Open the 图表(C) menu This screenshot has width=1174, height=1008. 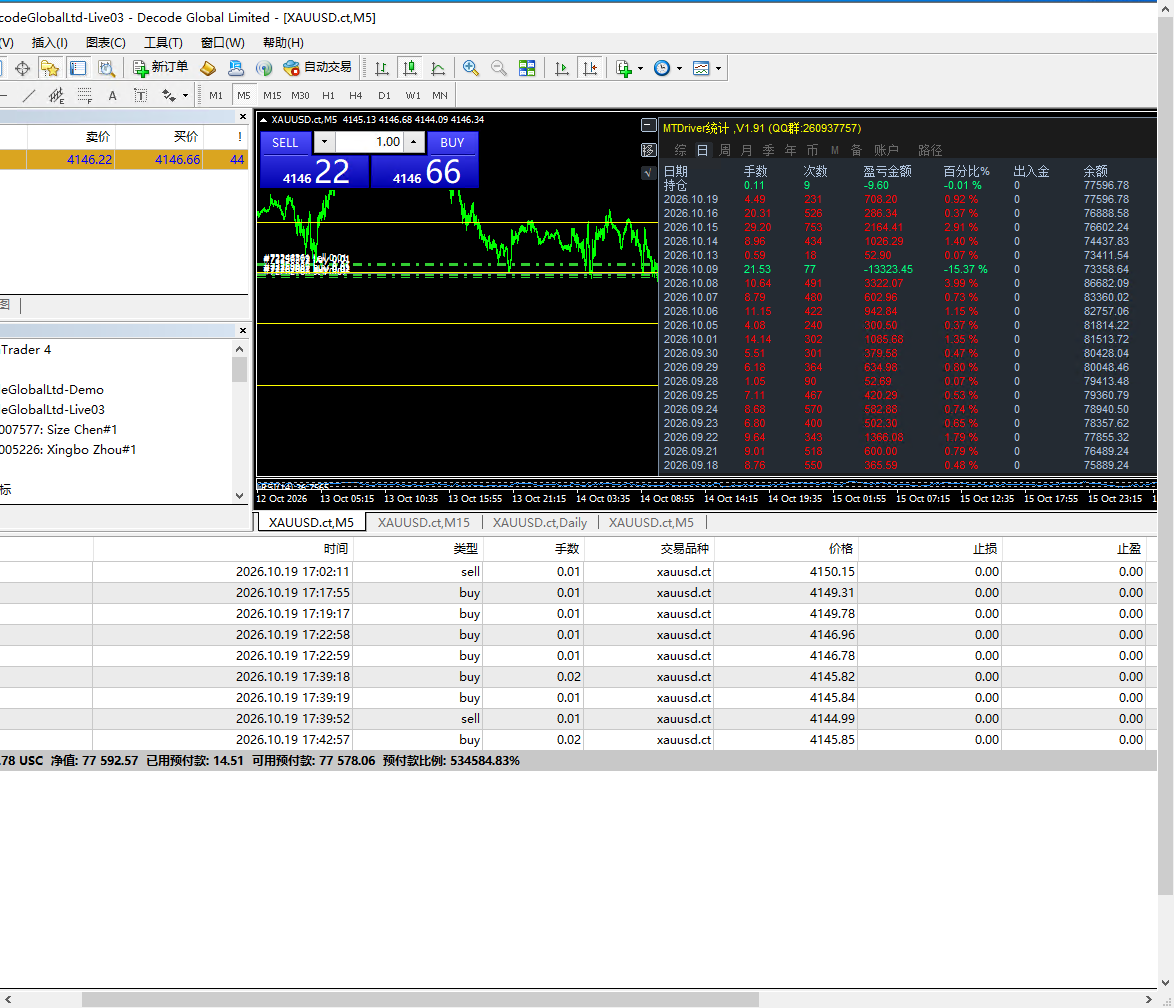pos(106,43)
